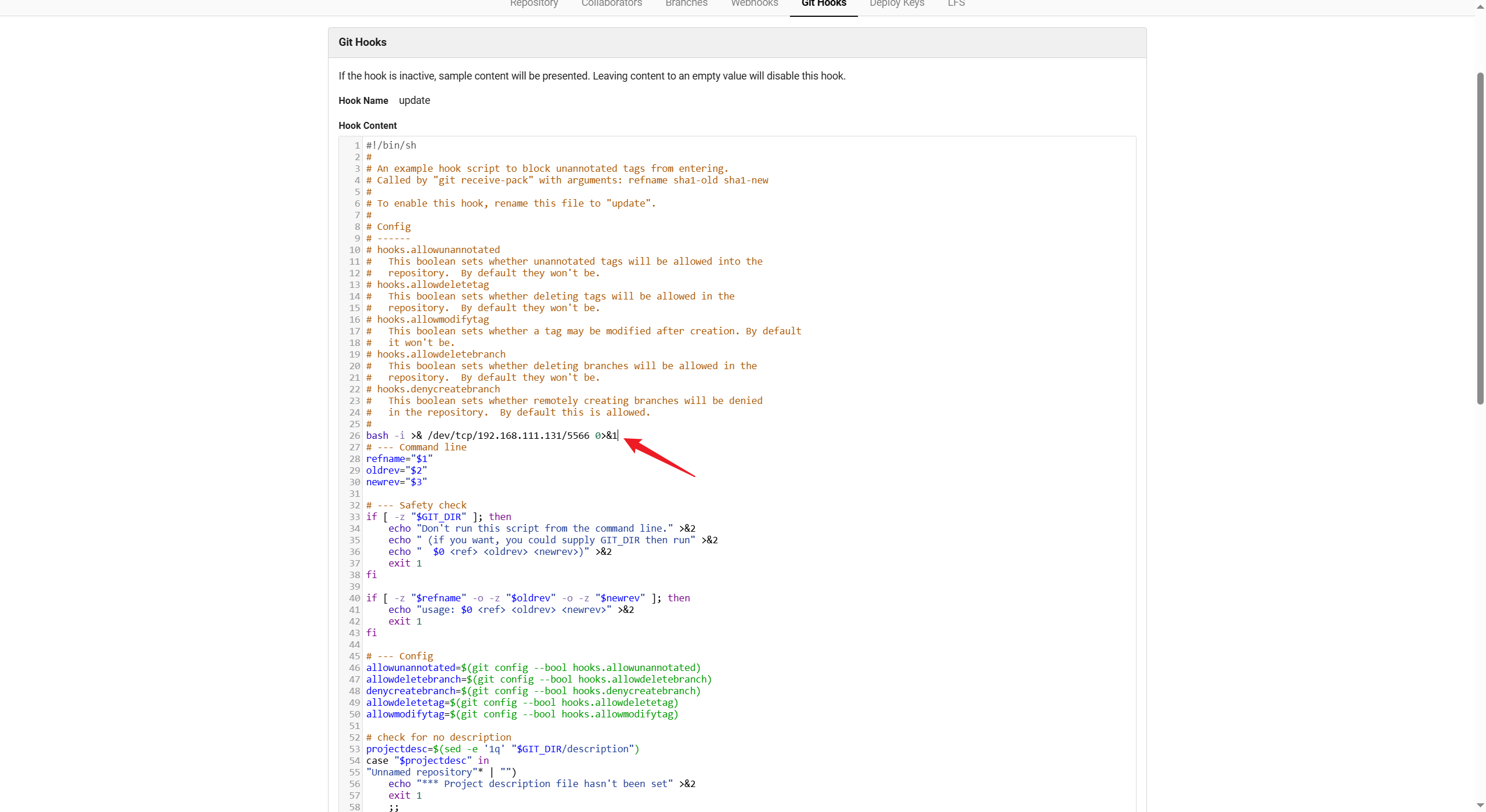Click line number 40 in the gutter
The width and height of the screenshot is (1486, 812).
click(x=354, y=598)
